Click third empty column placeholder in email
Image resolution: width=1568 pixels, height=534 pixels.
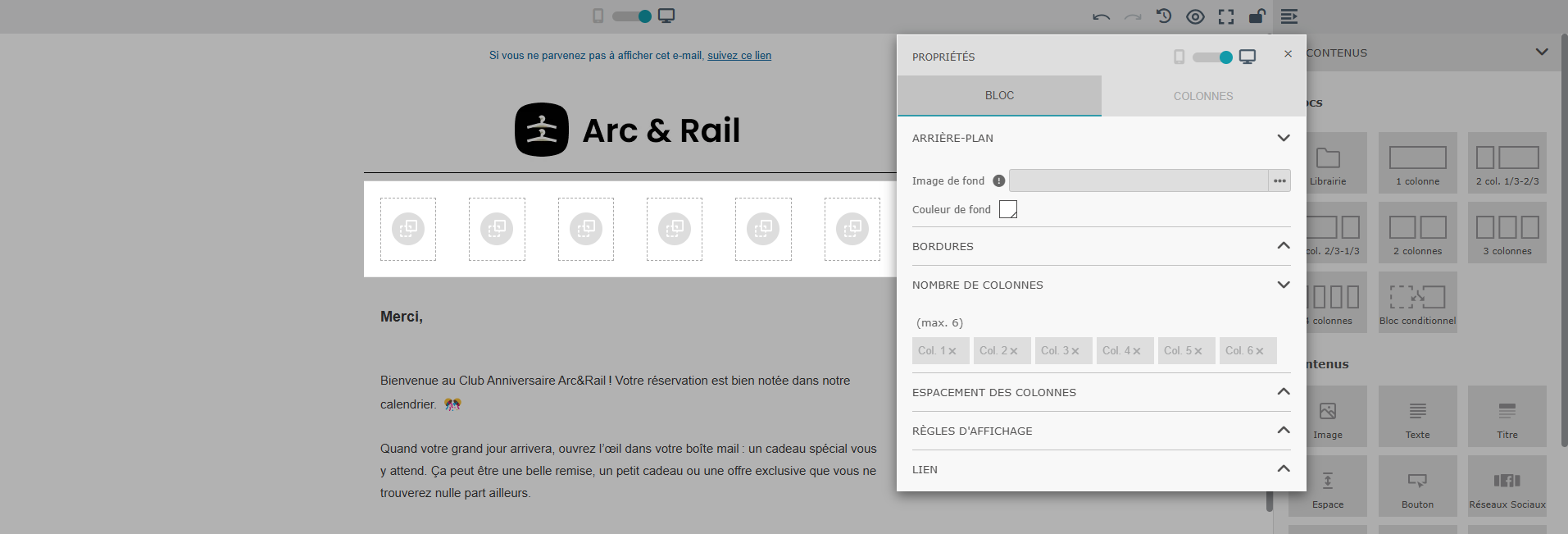click(586, 229)
